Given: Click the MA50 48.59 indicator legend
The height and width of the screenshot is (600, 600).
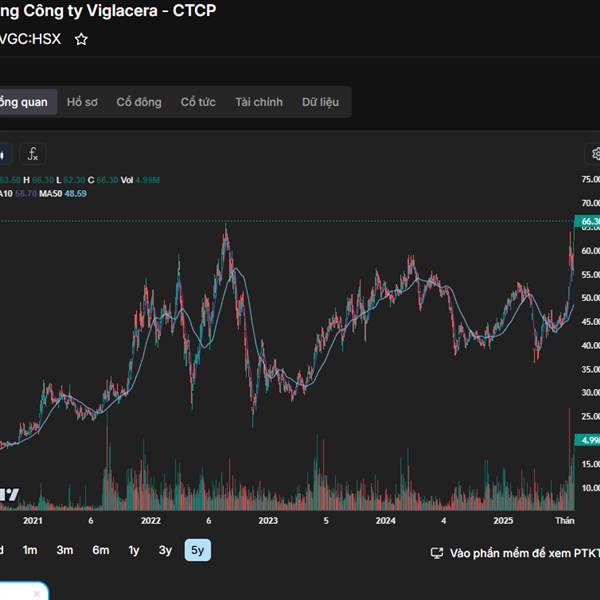Looking at the screenshot, I should point(63,194).
